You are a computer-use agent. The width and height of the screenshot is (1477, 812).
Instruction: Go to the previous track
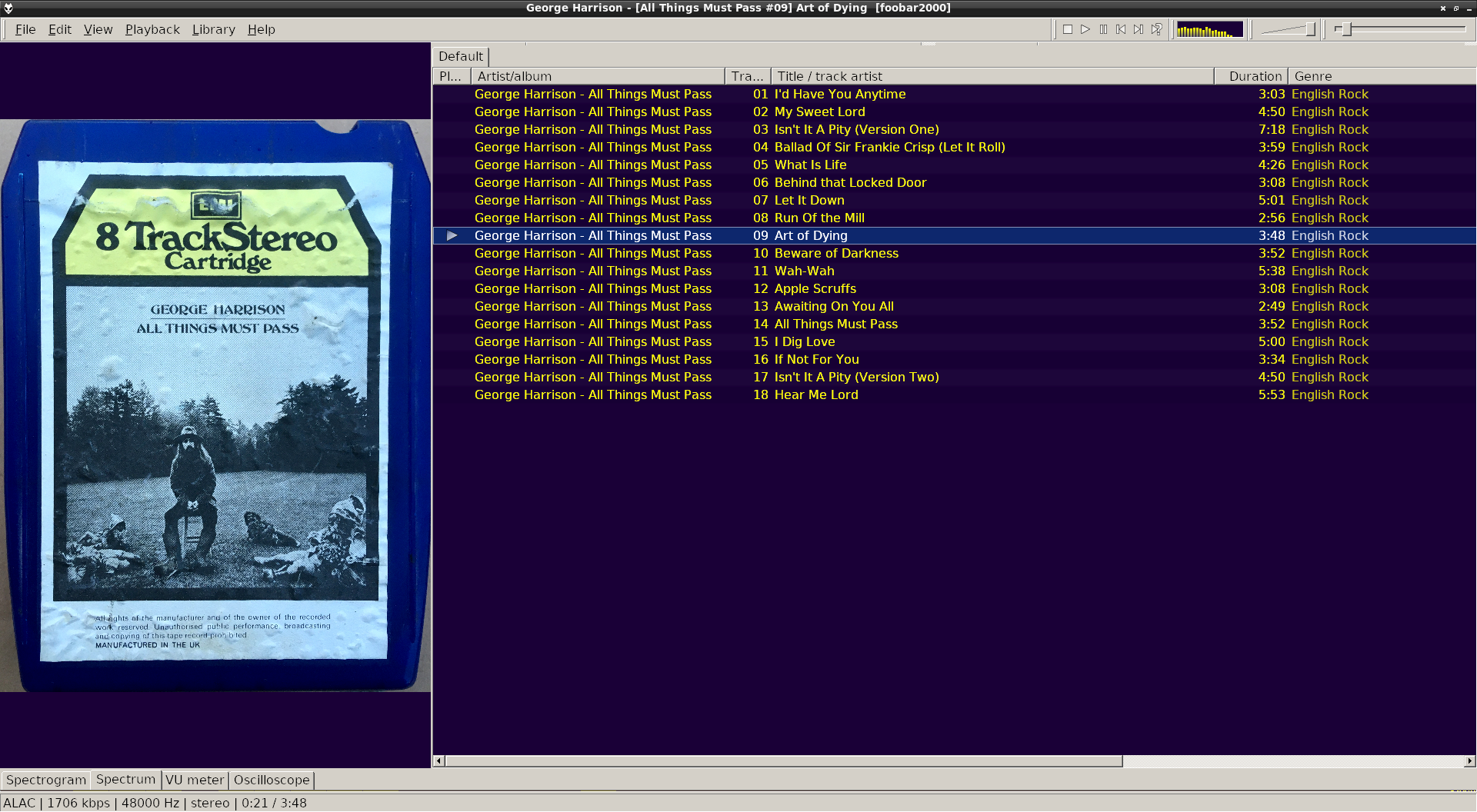click(1121, 29)
